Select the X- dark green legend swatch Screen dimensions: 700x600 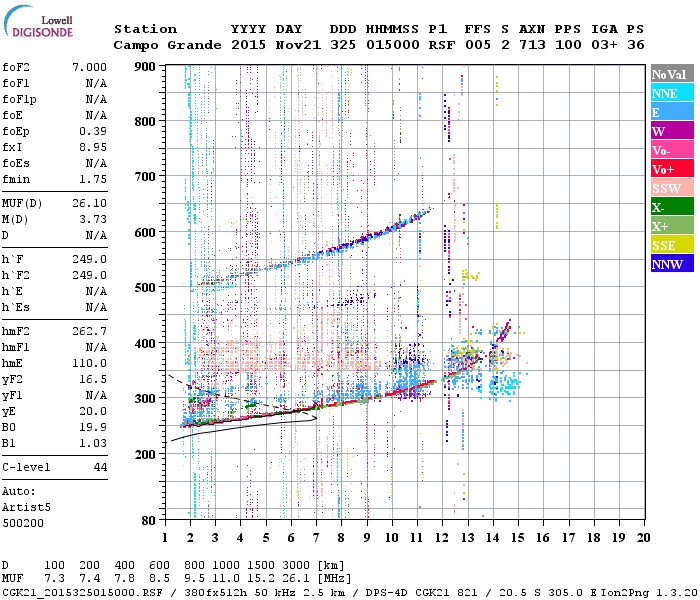(x=672, y=207)
